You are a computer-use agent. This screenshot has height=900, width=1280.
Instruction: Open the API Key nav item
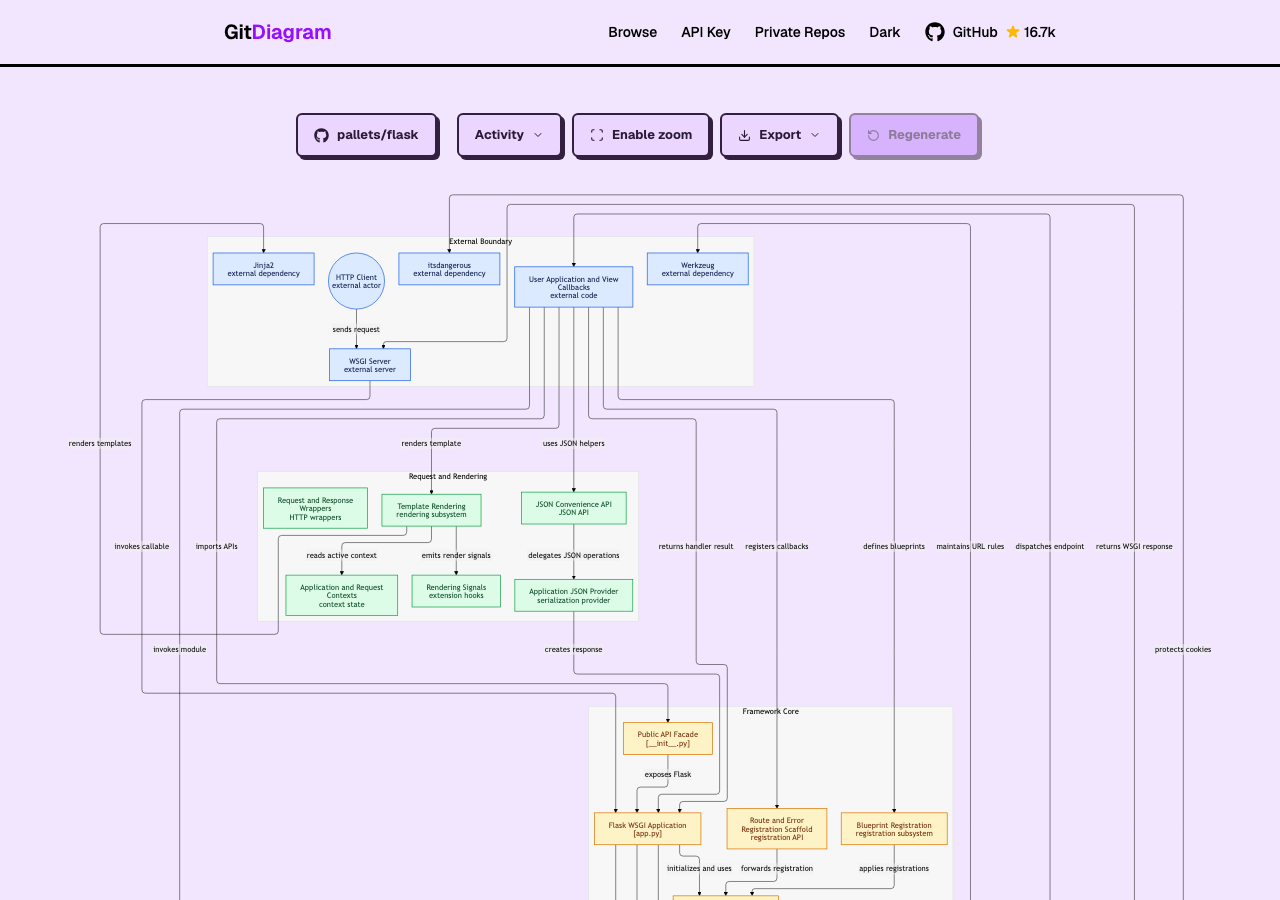click(x=706, y=32)
